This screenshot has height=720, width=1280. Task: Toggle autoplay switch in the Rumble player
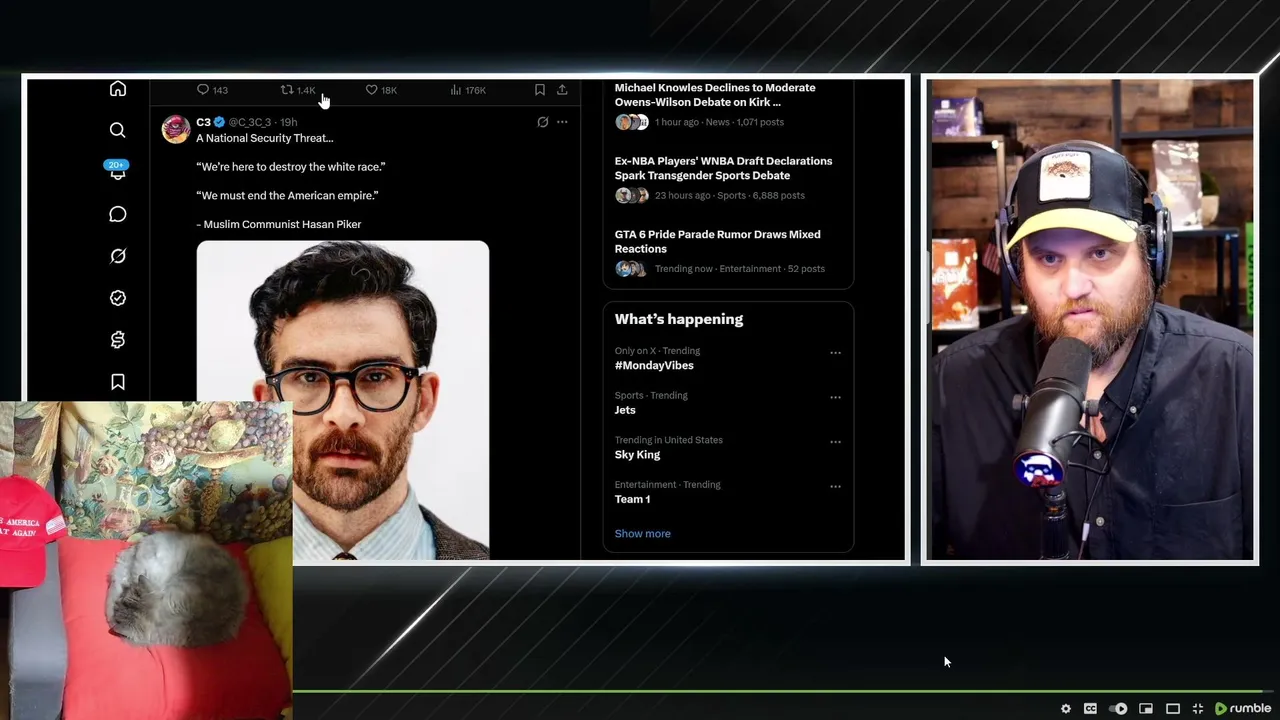point(1119,709)
